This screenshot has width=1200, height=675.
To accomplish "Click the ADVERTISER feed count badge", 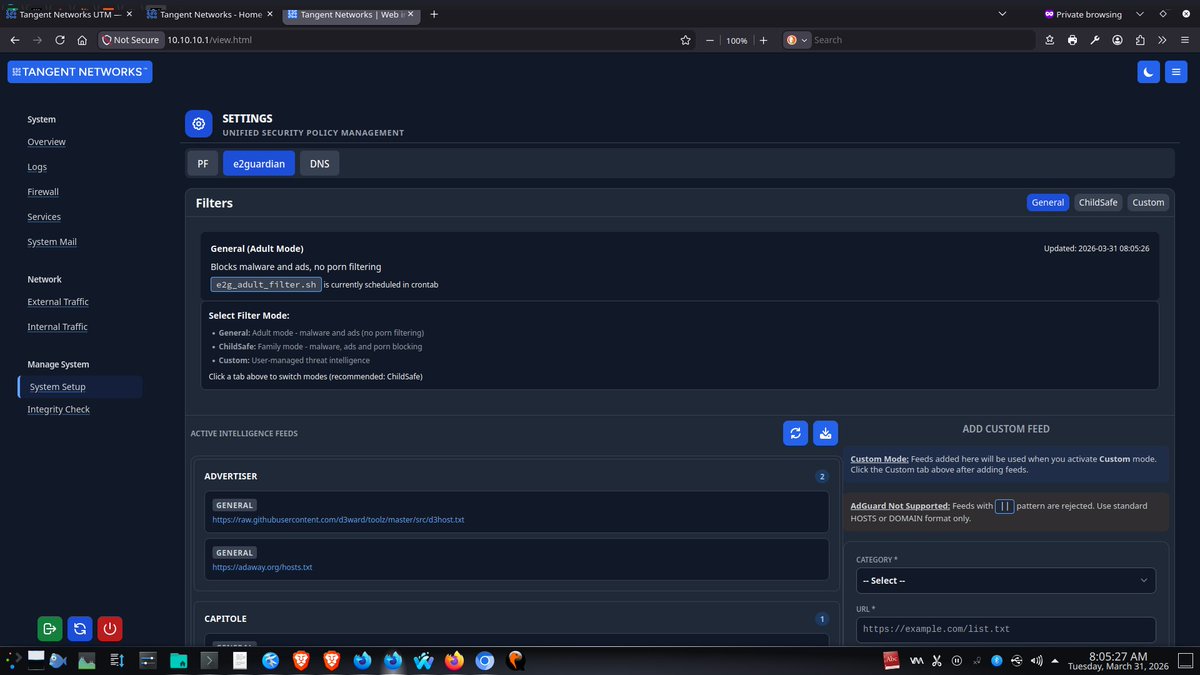I will [x=823, y=477].
